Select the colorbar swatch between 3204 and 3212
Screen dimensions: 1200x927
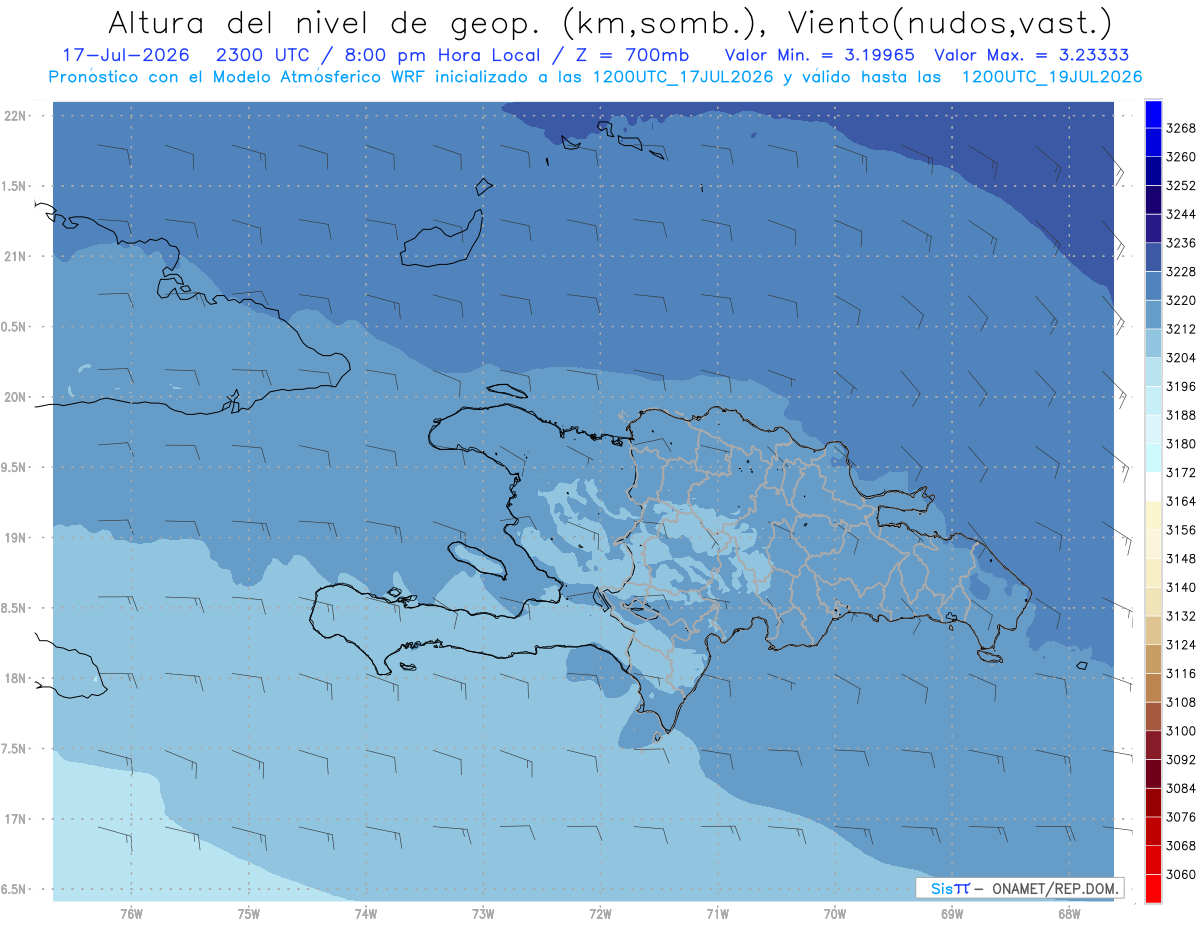click(x=1153, y=344)
